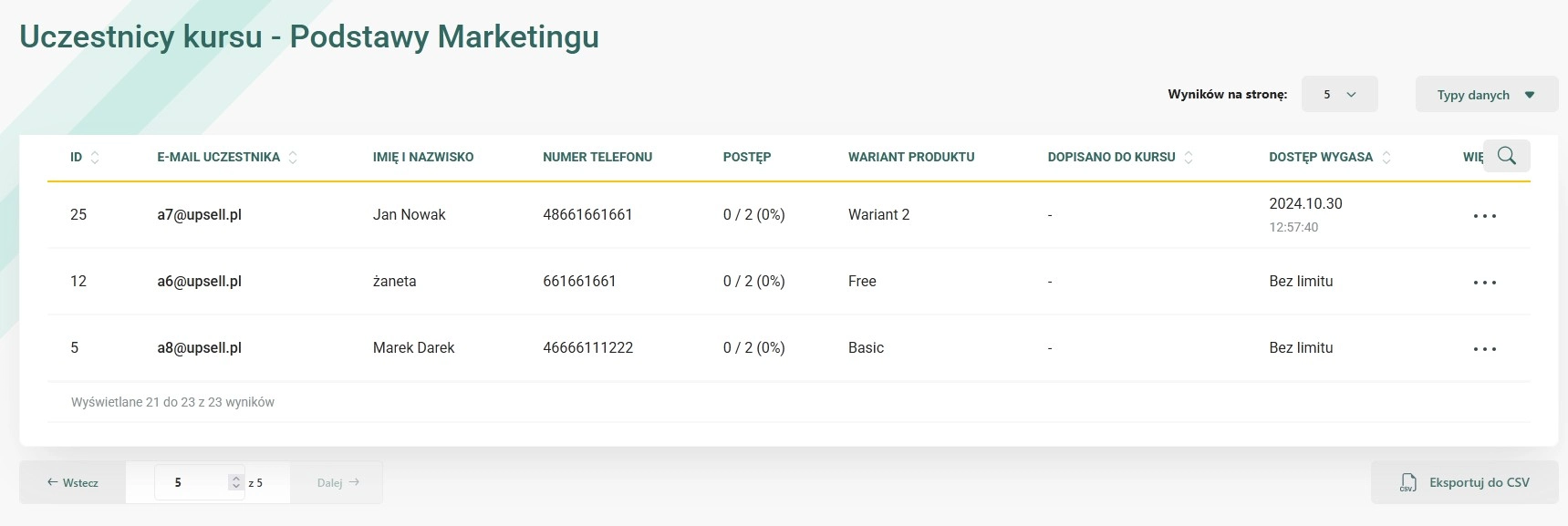Viewport: 1568px width, 526px height.
Task: Click phone number 46666111222
Action: (587, 347)
